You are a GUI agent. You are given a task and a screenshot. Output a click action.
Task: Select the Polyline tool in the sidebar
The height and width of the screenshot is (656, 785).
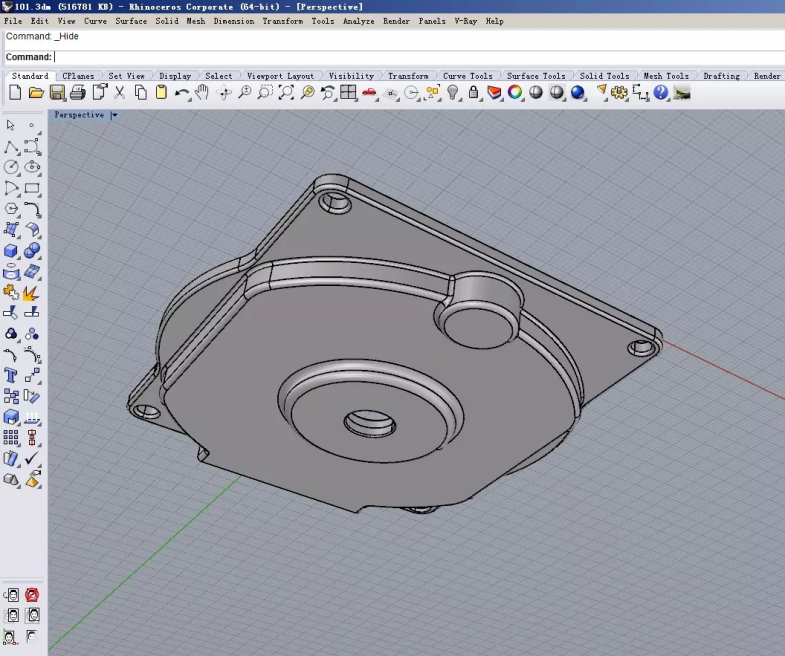[x=11, y=146]
